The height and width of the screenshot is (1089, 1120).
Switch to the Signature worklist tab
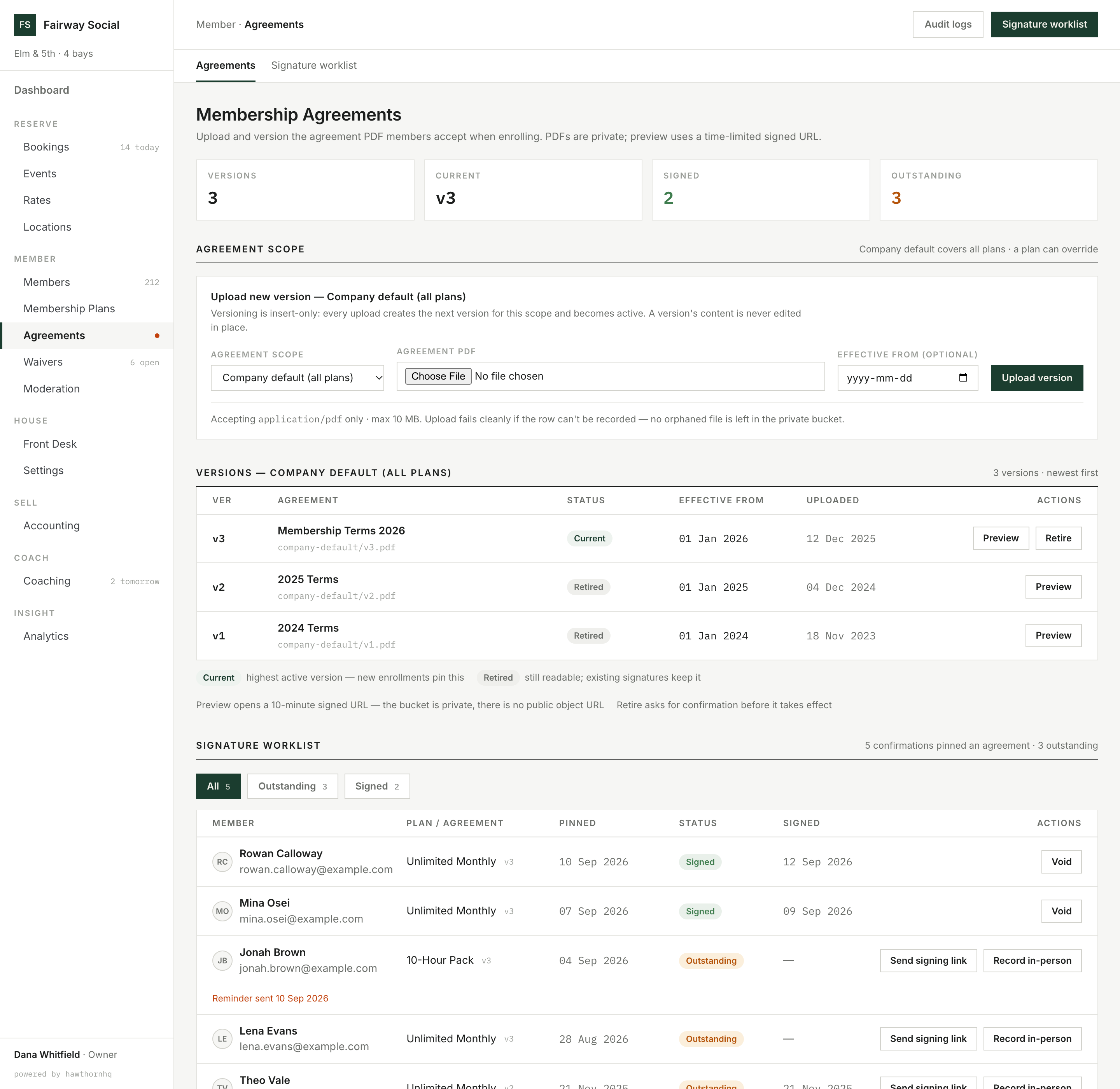pos(313,65)
